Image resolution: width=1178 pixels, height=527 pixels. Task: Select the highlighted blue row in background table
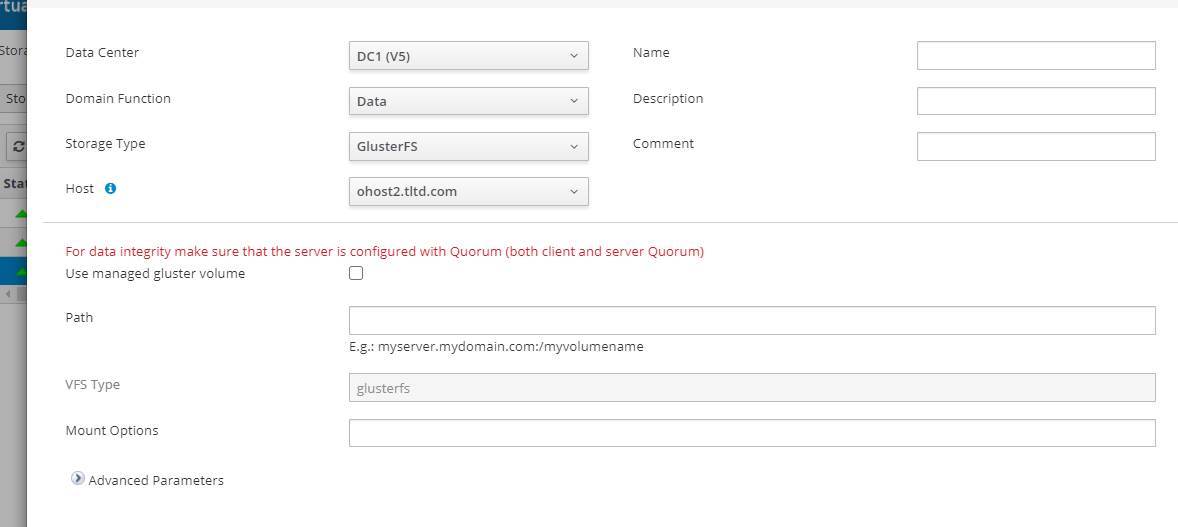[x=14, y=270]
